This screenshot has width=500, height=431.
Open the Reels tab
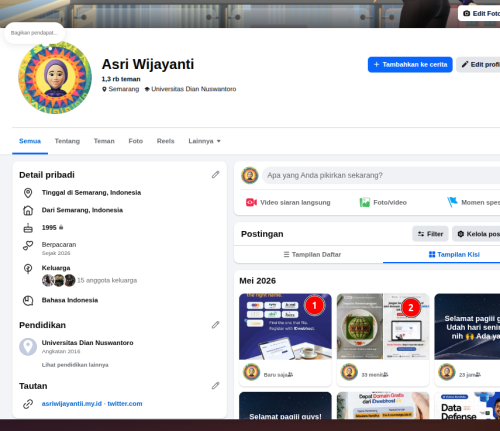pyautogui.click(x=165, y=141)
